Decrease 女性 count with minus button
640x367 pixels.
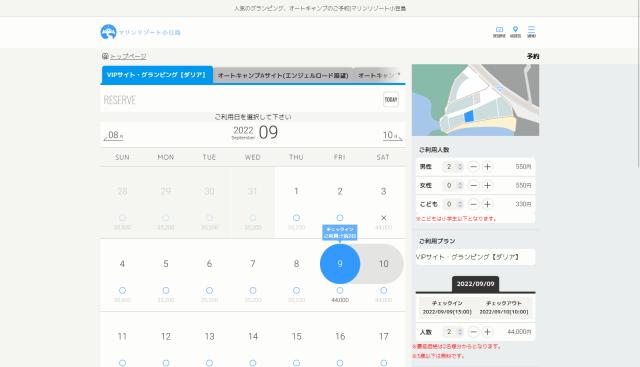point(473,185)
